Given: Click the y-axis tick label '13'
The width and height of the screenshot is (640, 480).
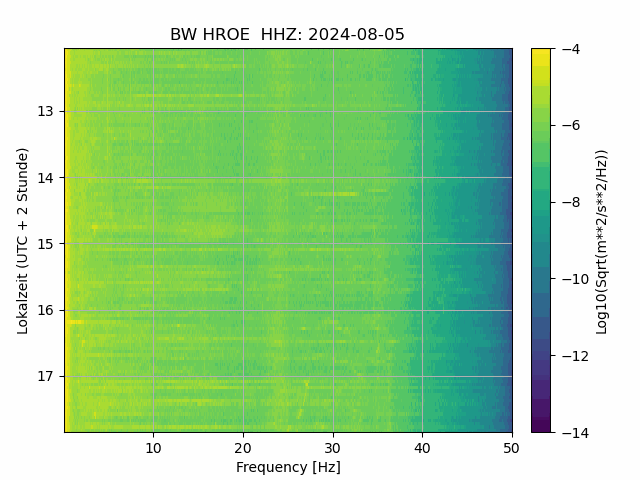Looking at the screenshot, I should (x=45, y=111).
